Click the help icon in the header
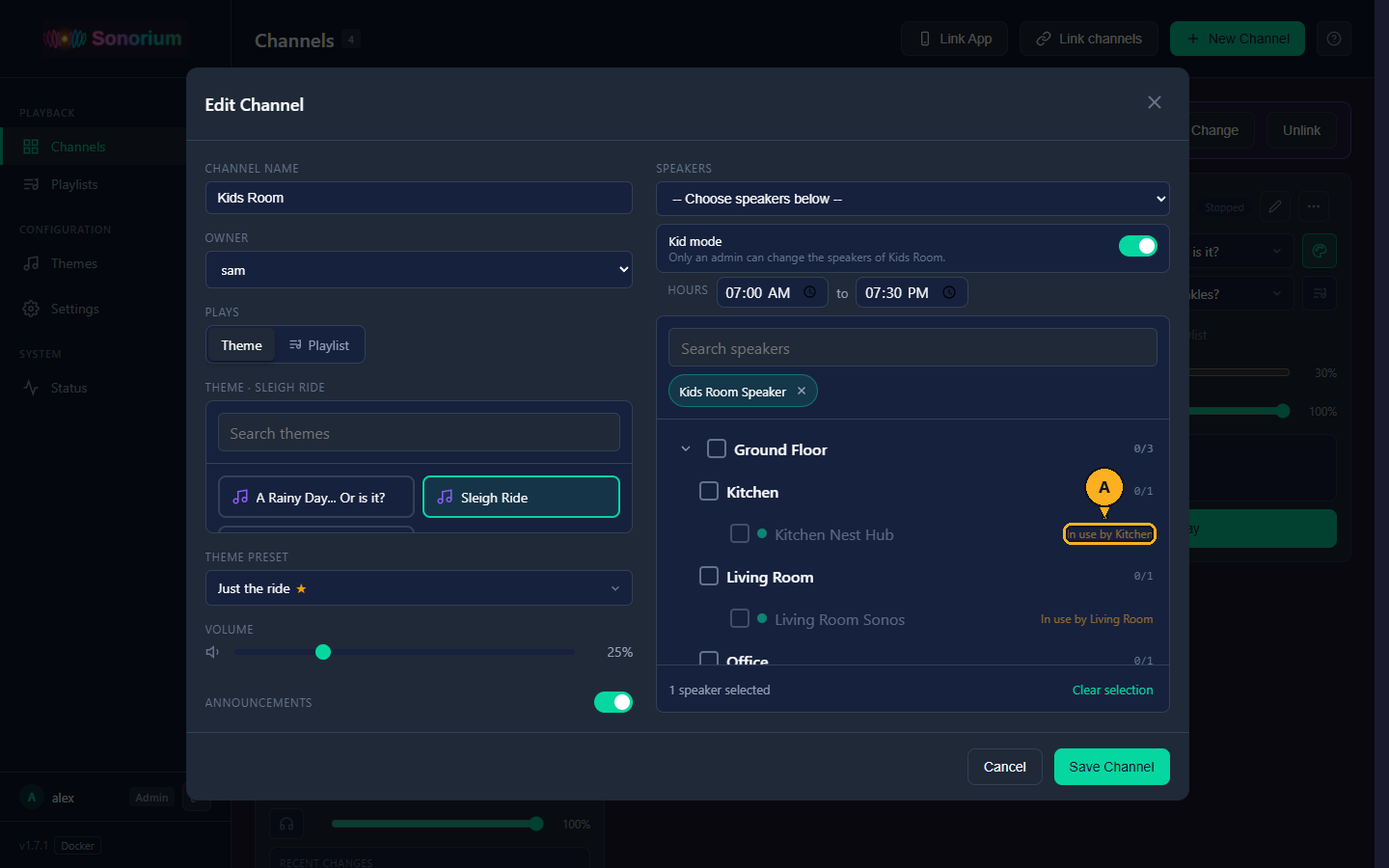The image size is (1389, 868). 1334,39
